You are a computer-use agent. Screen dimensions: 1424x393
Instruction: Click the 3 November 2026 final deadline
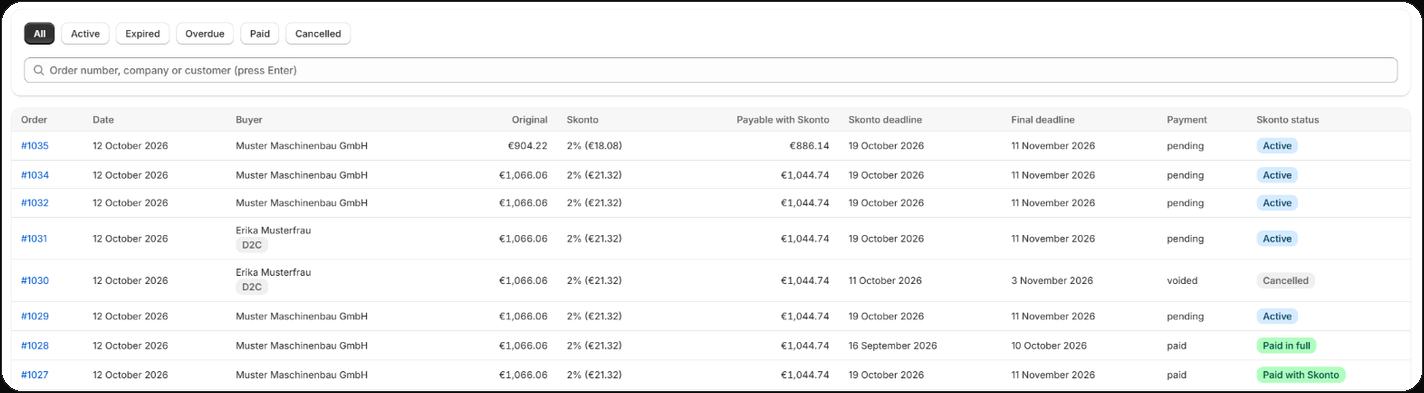pos(1052,281)
